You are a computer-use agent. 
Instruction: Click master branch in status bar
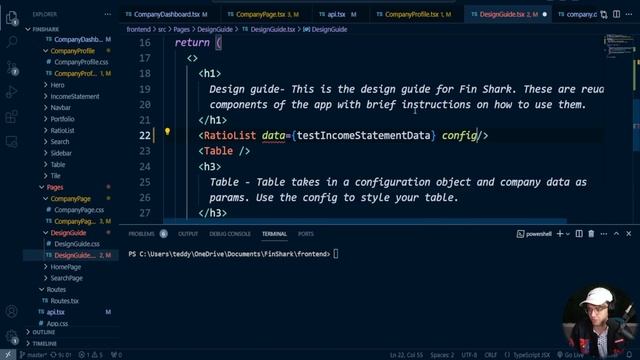33,355
